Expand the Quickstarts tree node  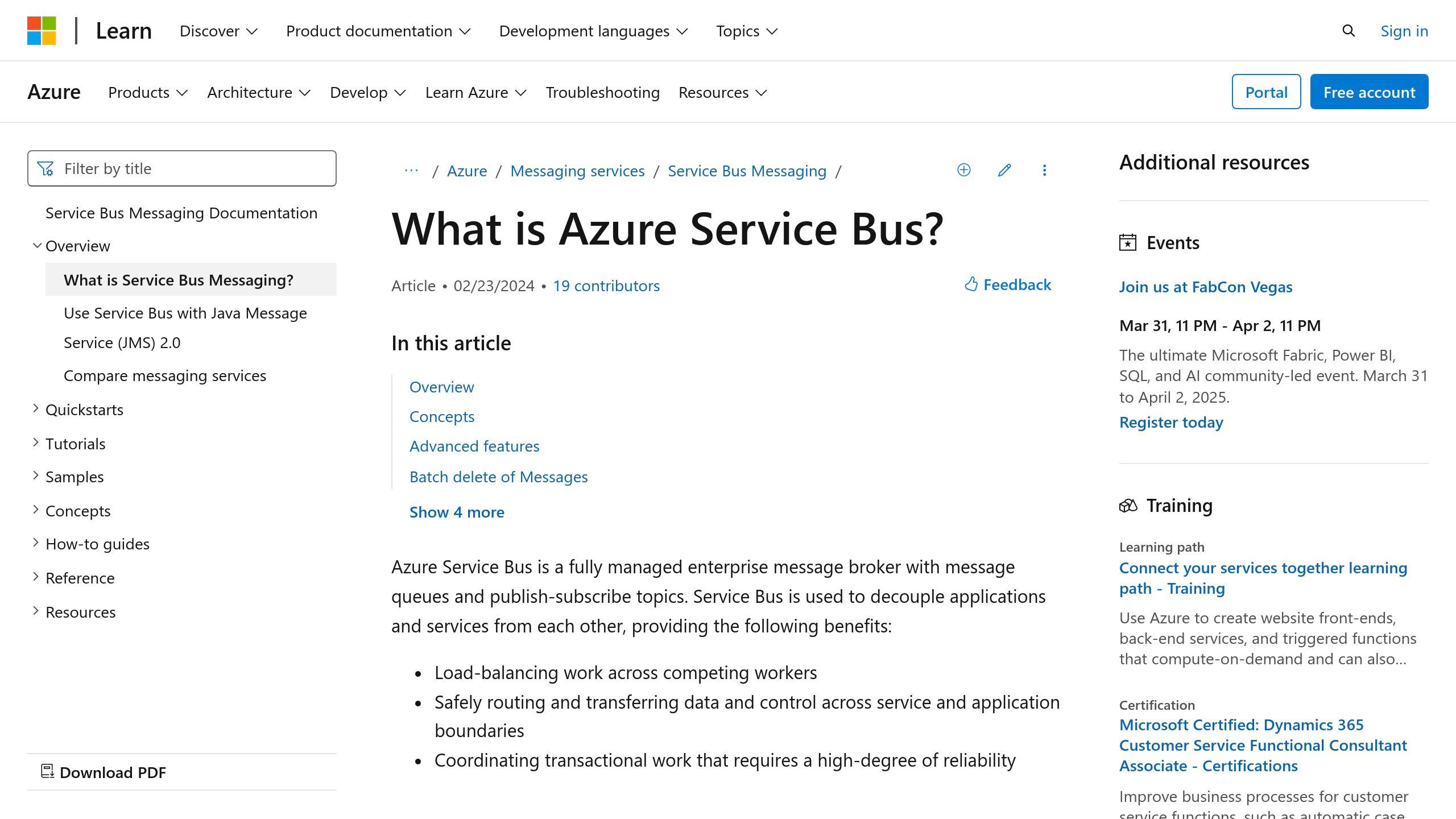coord(36,408)
